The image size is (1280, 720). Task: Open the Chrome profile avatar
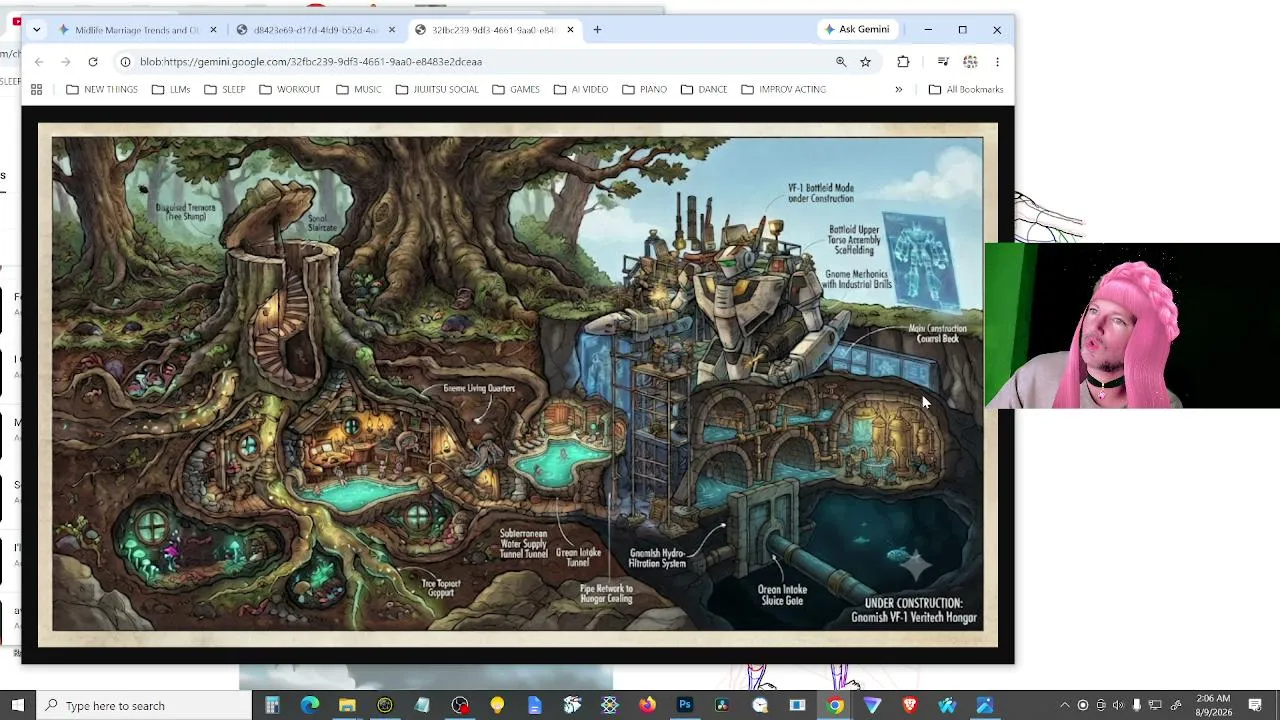pyautogui.click(x=970, y=62)
